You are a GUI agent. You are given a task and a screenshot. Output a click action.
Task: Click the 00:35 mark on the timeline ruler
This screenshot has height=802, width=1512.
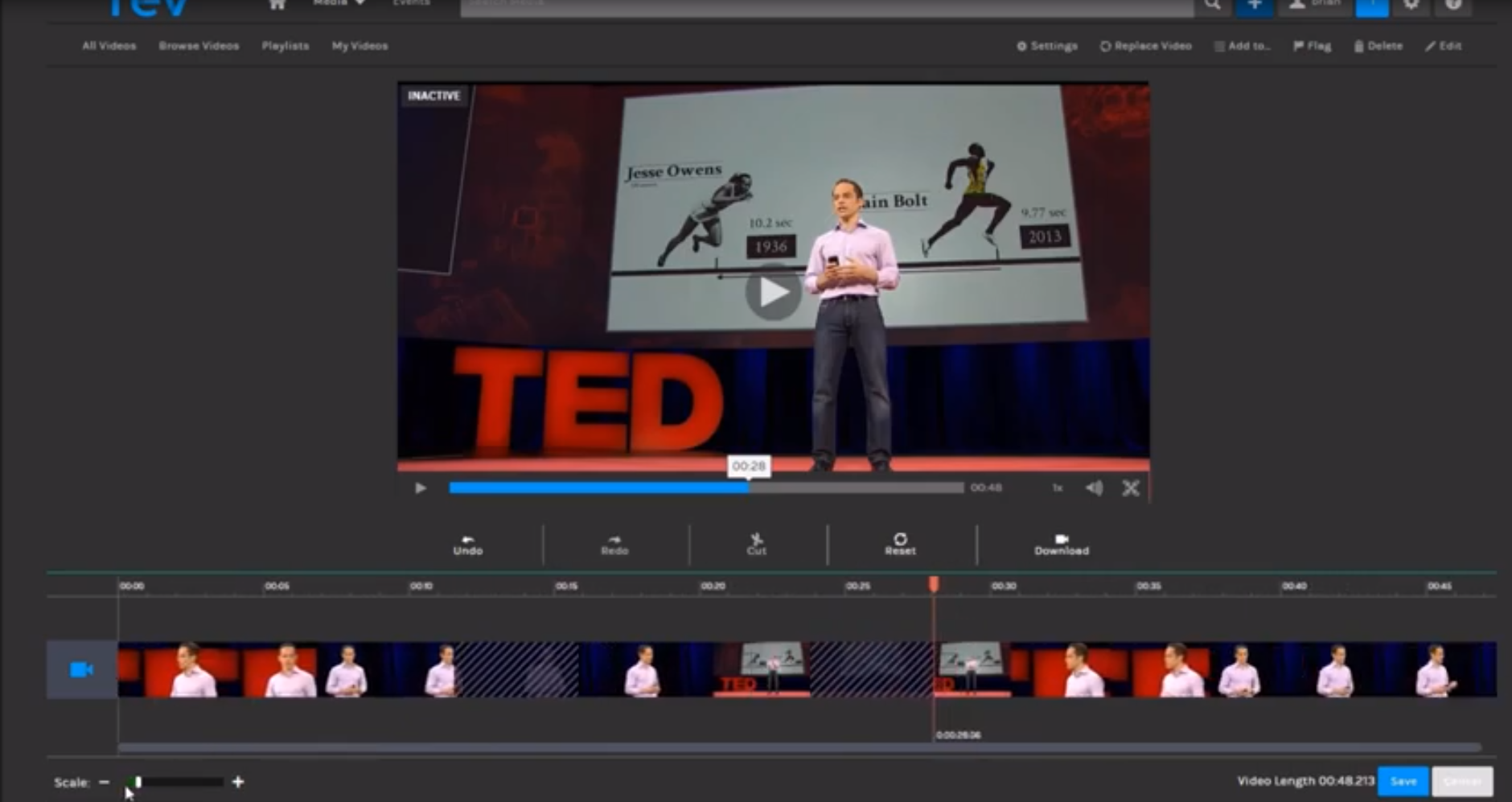1148,586
